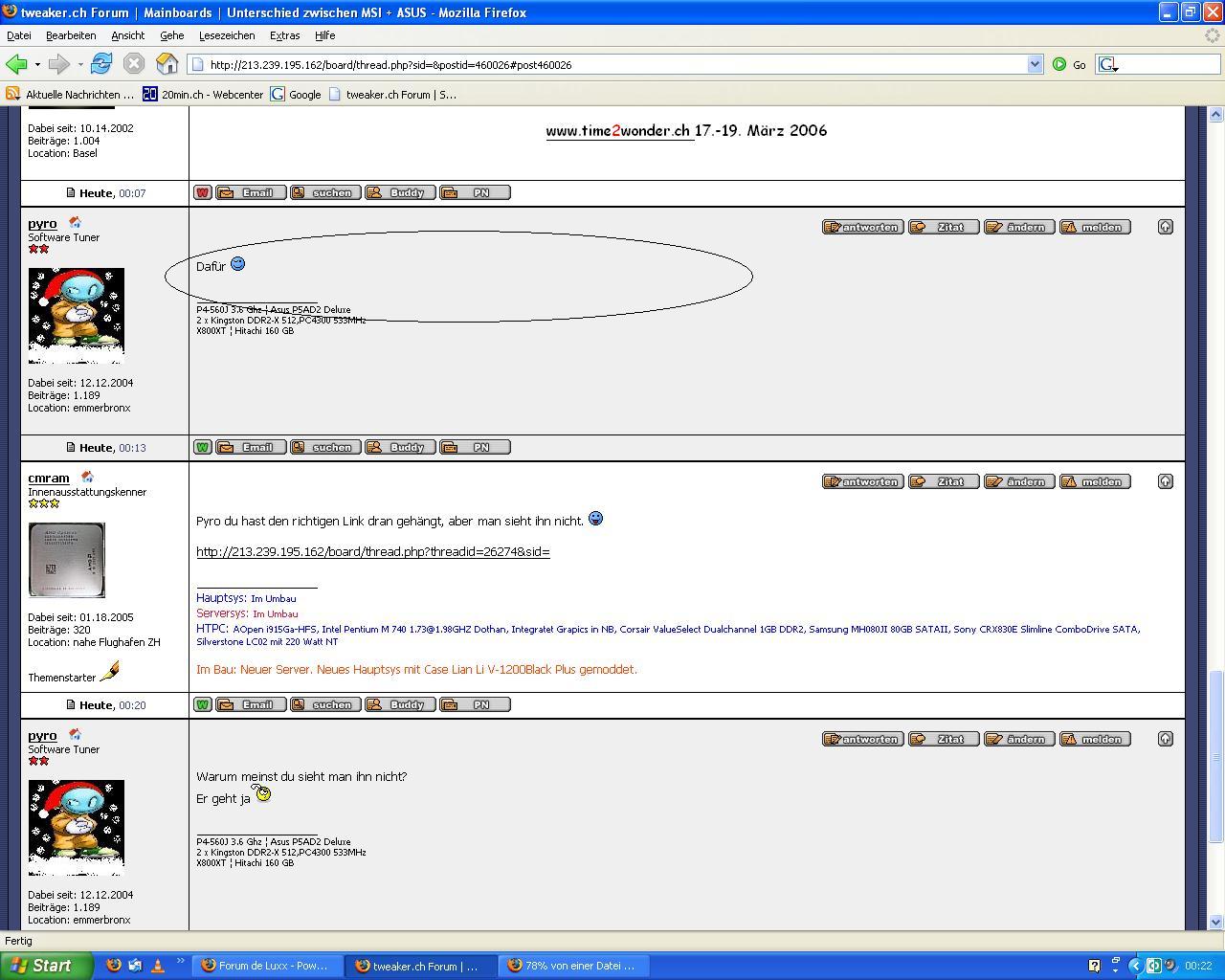Click the red W icon under the first post
This screenshot has width=1225, height=980.
(x=202, y=192)
